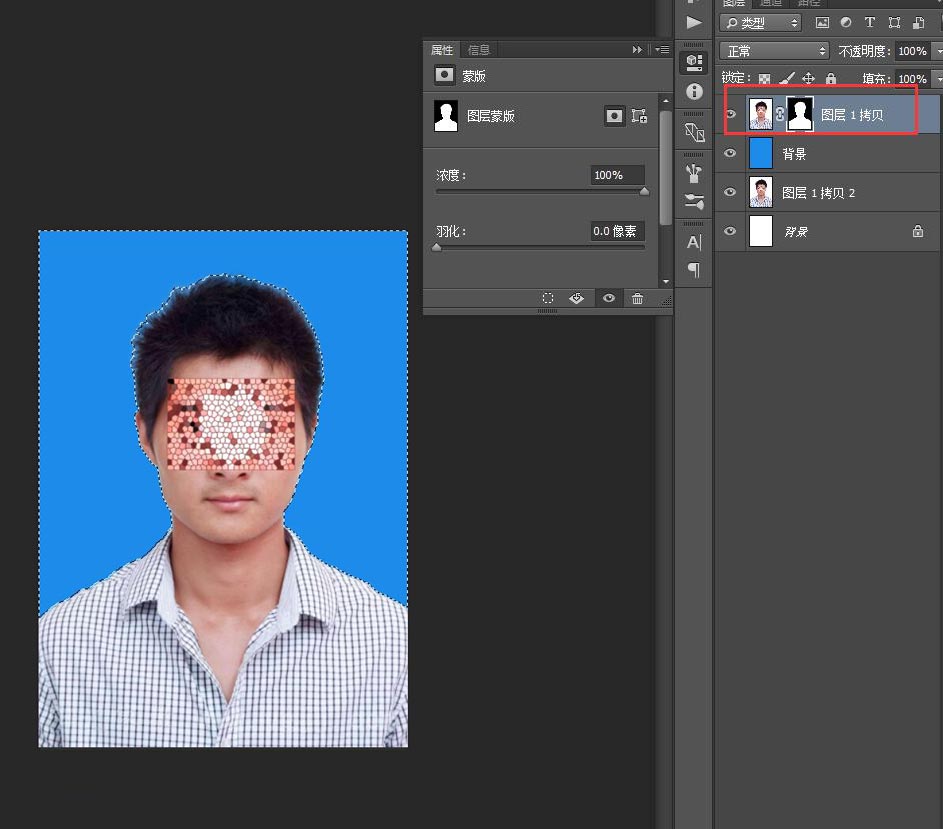Open the Character panel icon
The height and width of the screenshot is (829, 943).
click(694, 242)
